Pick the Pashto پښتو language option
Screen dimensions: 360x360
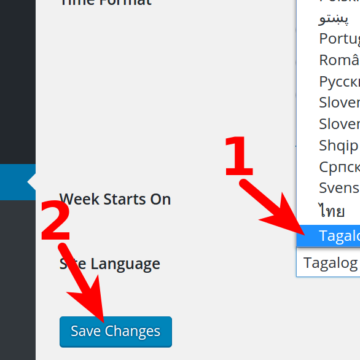(328, 18)
